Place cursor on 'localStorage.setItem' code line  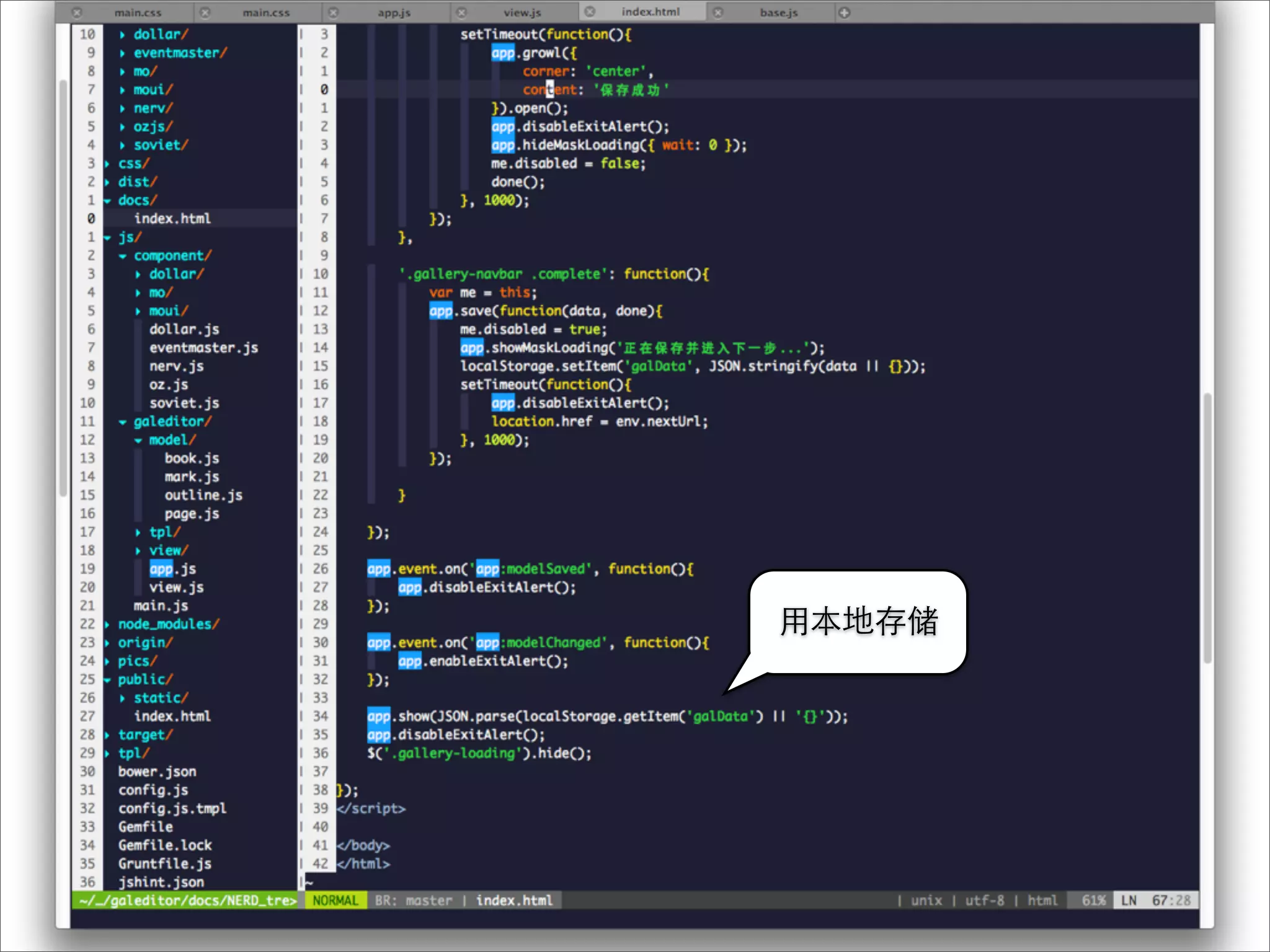click(x=692, y=366)
